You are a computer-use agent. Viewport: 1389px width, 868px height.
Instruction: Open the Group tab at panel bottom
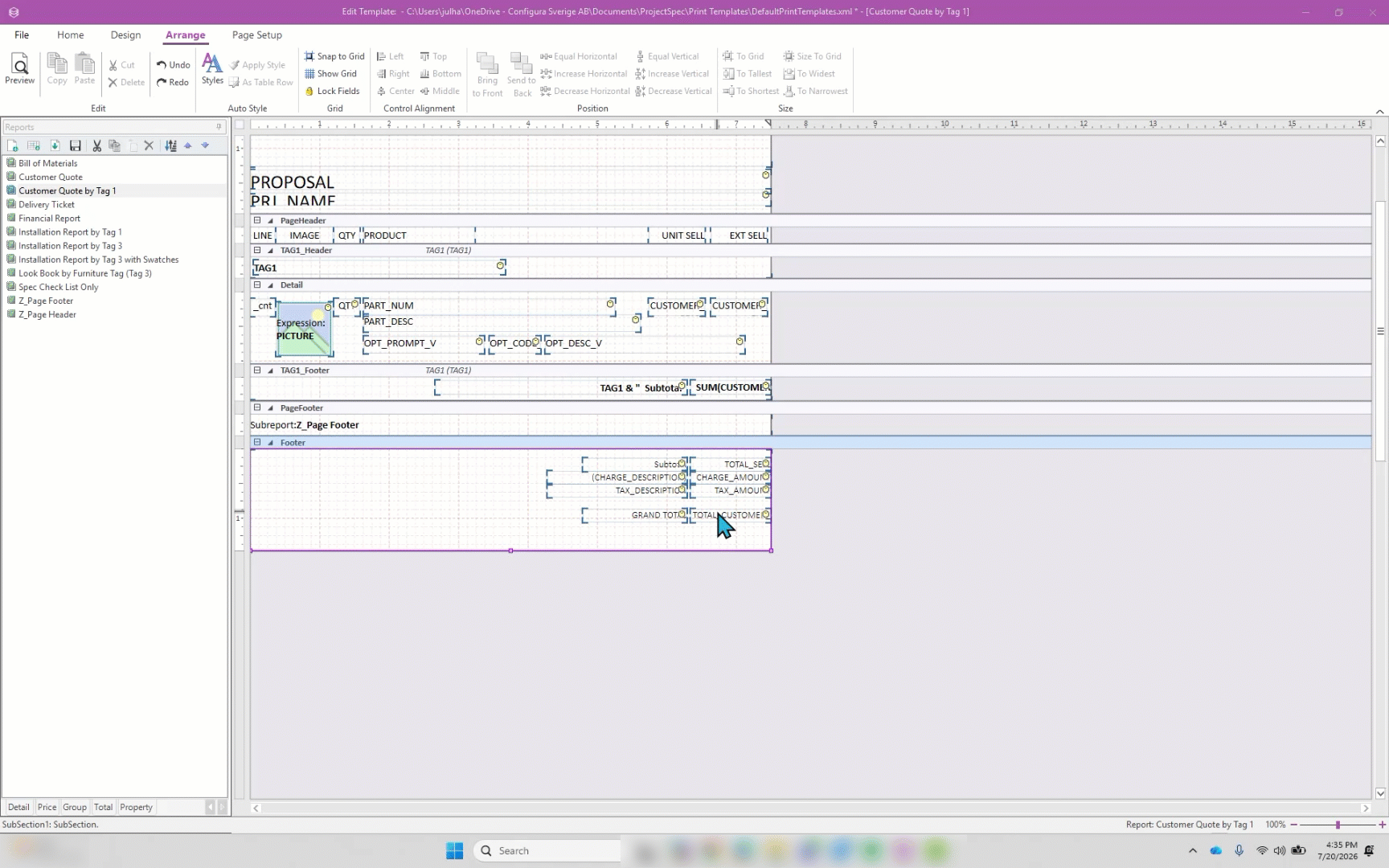click(75, 807)
